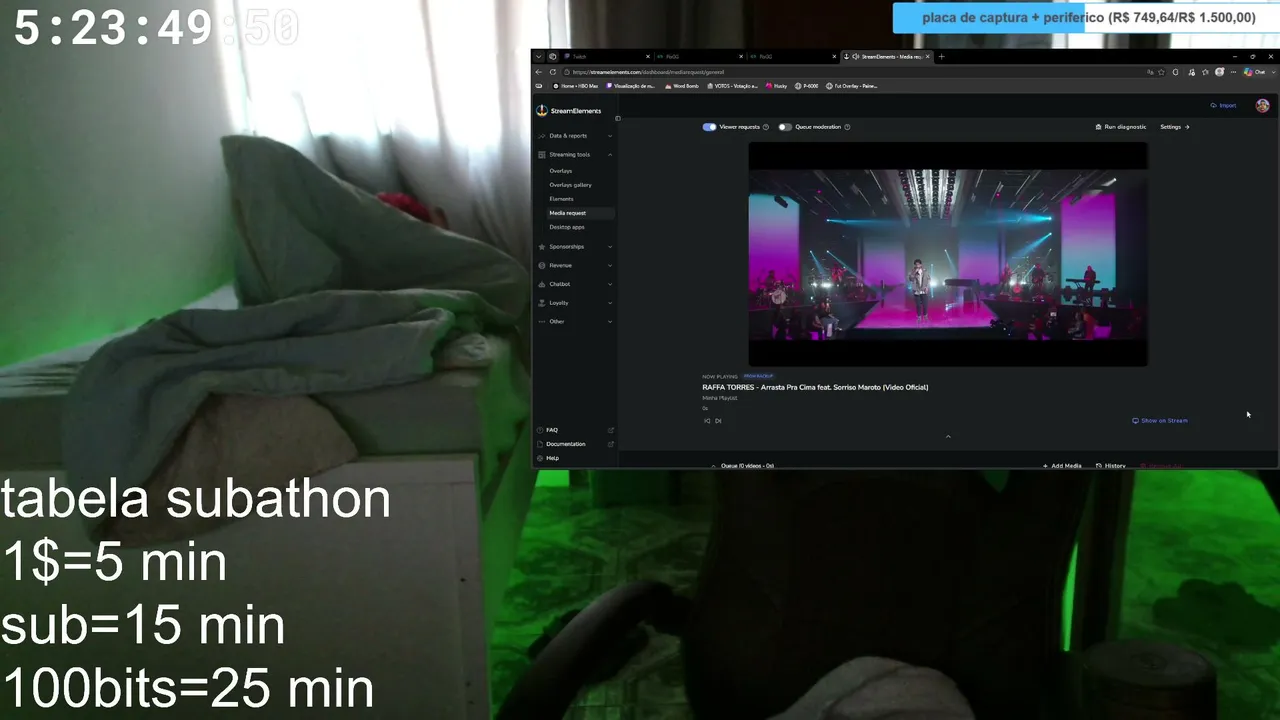Open the browser three-dot menu
This screenshot has height=720, width=1280.
point(1233,72)
